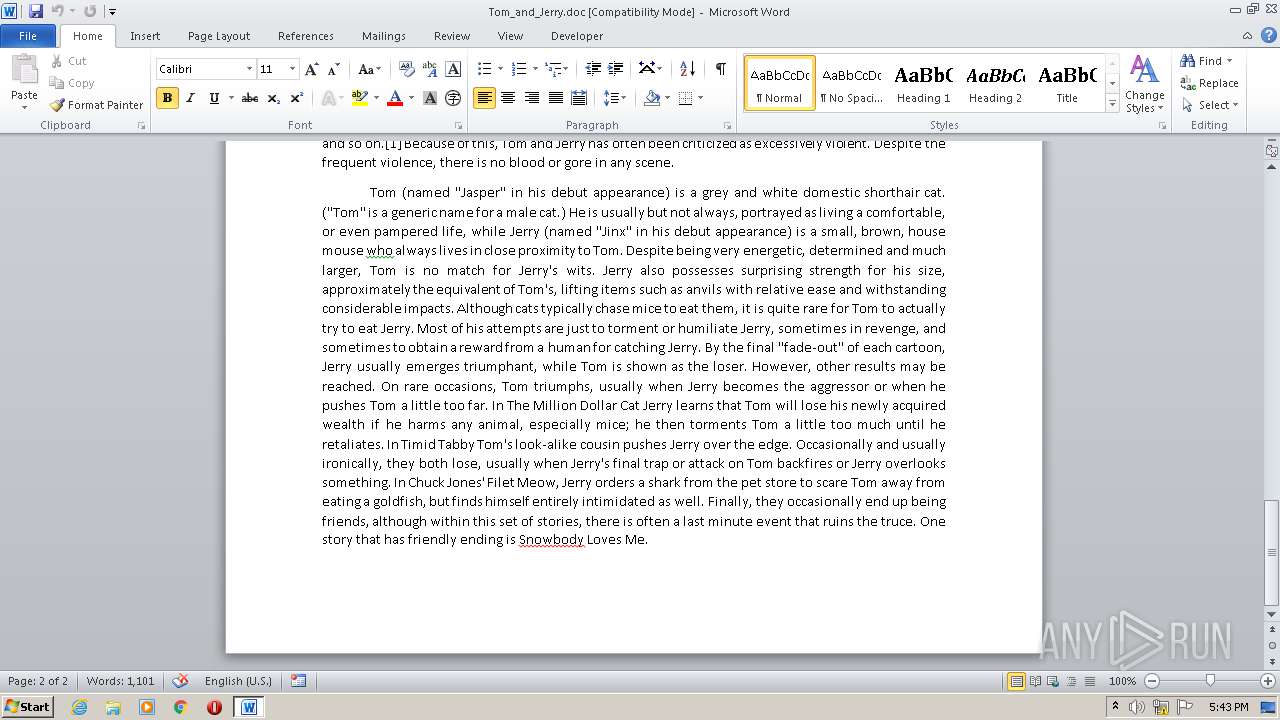The image size is (1280, 720).
Task: Apply the yellow text highlight color
Action: [360, 98]
